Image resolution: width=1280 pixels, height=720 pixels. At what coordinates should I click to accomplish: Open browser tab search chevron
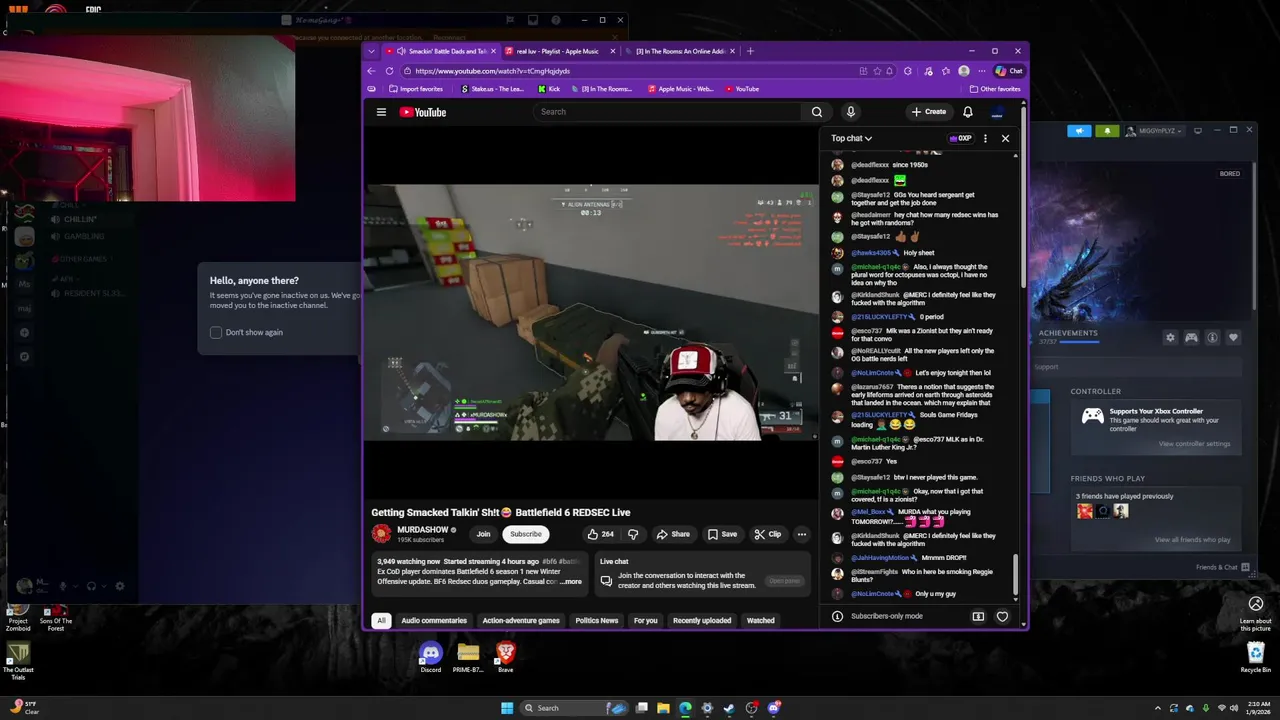(x=372, y=51)
